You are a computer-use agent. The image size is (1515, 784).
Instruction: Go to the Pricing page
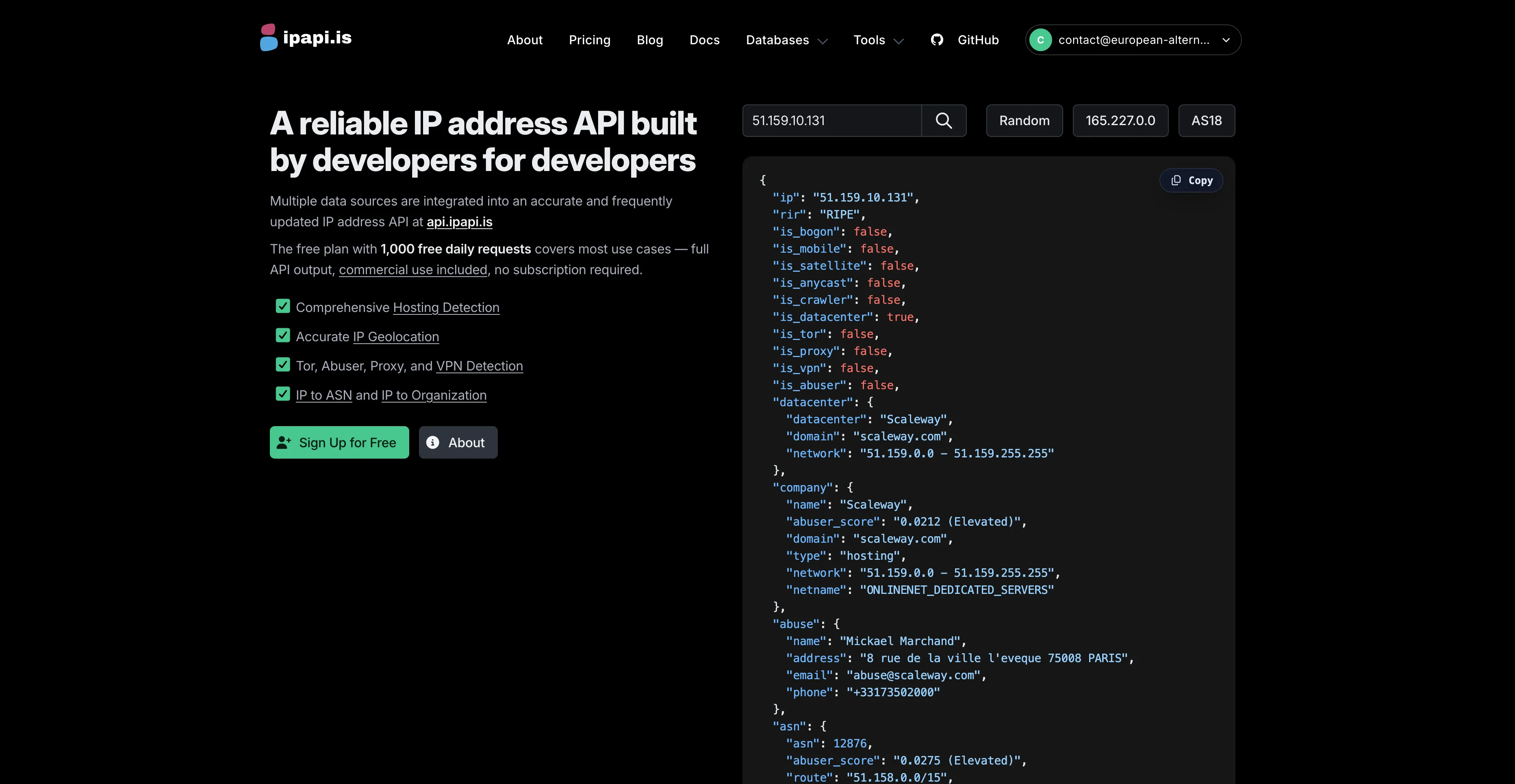coord(589,40)
